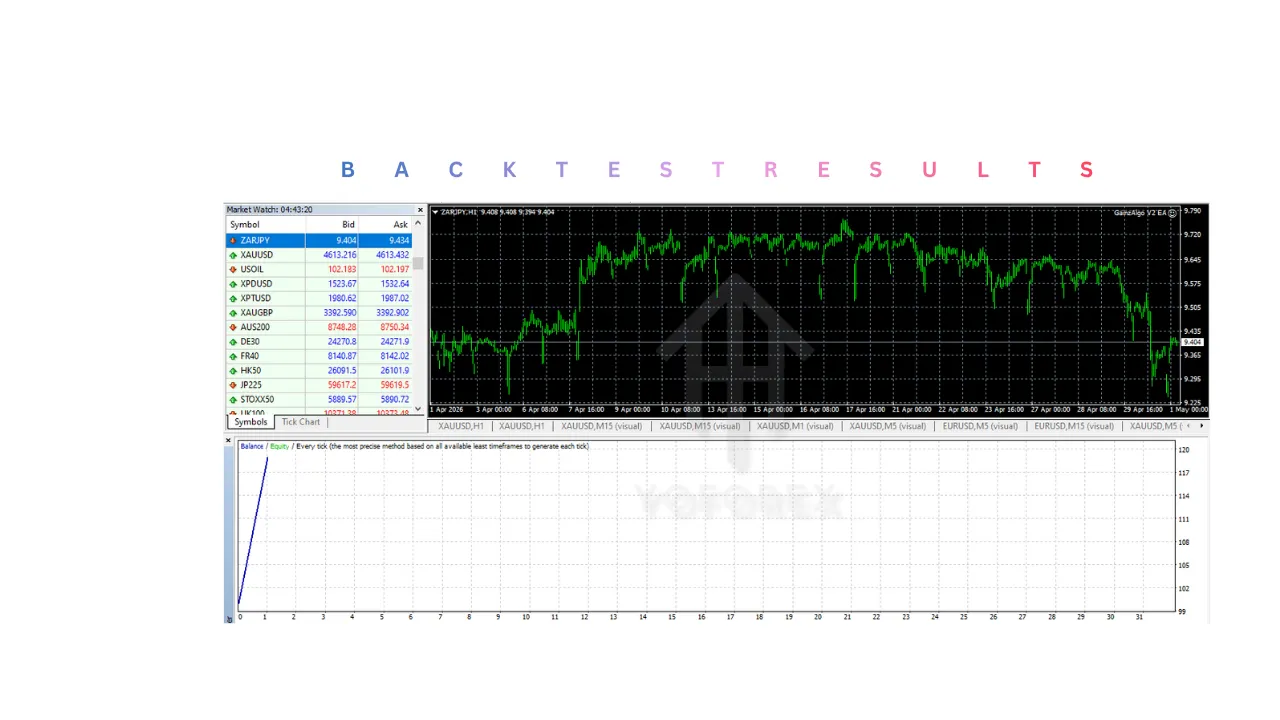Click USOIL ask value 102.197
Image resolution: width=1280 pixels, height=720 pixels.
pyautogui.click(x=395, y=270)
